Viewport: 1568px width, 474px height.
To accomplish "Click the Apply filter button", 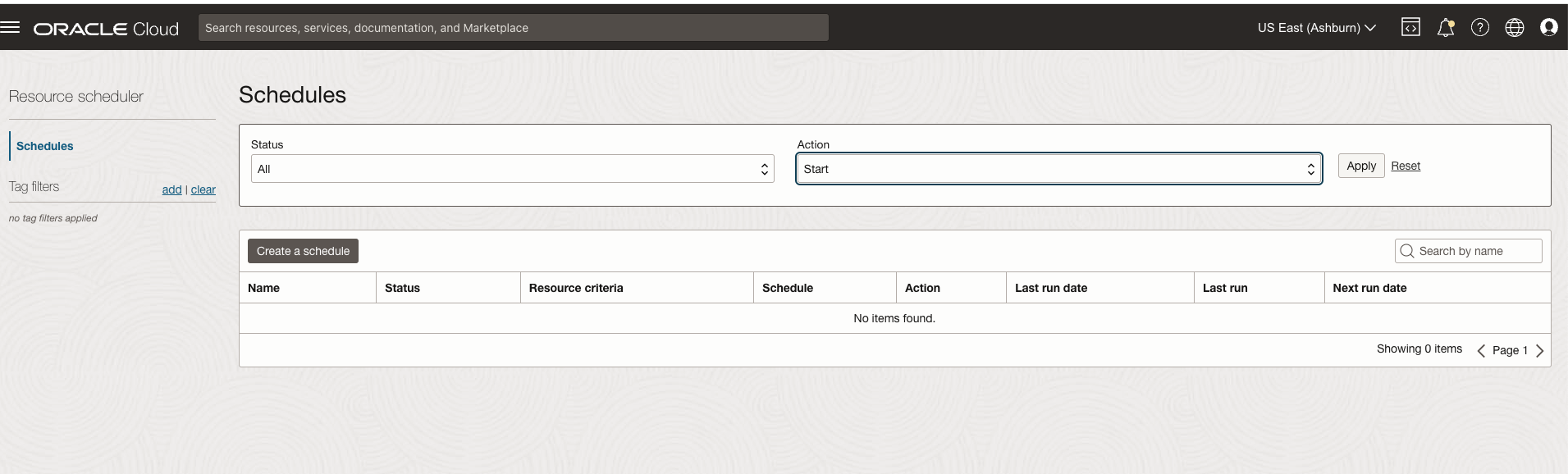I will (x=1361, y=166).
